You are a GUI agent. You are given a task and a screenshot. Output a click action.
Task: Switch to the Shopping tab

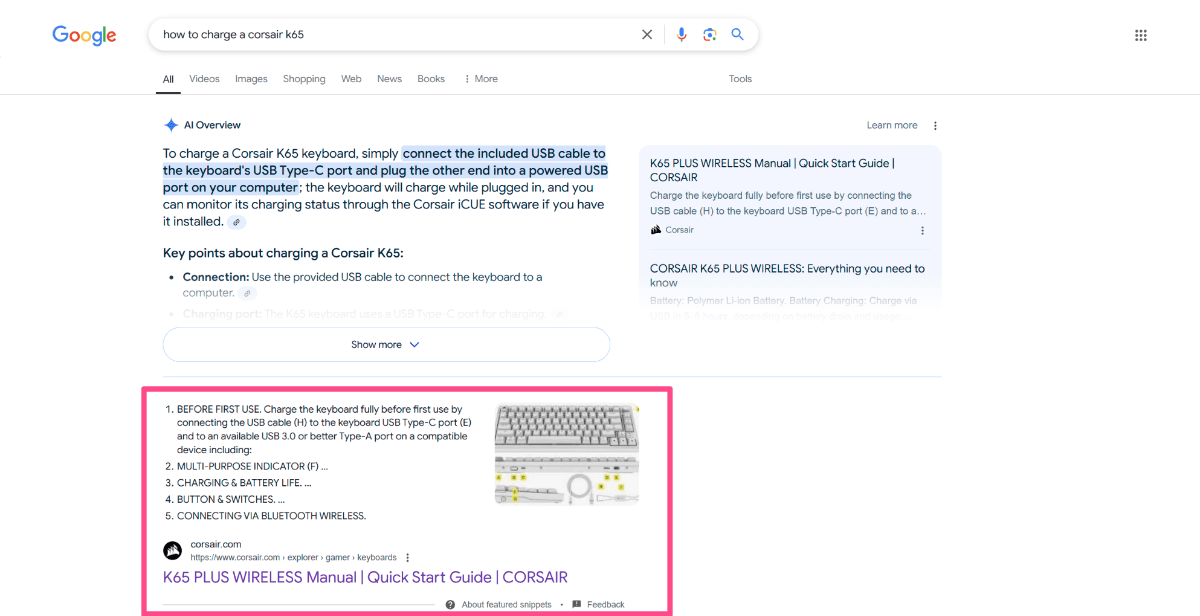304,79
